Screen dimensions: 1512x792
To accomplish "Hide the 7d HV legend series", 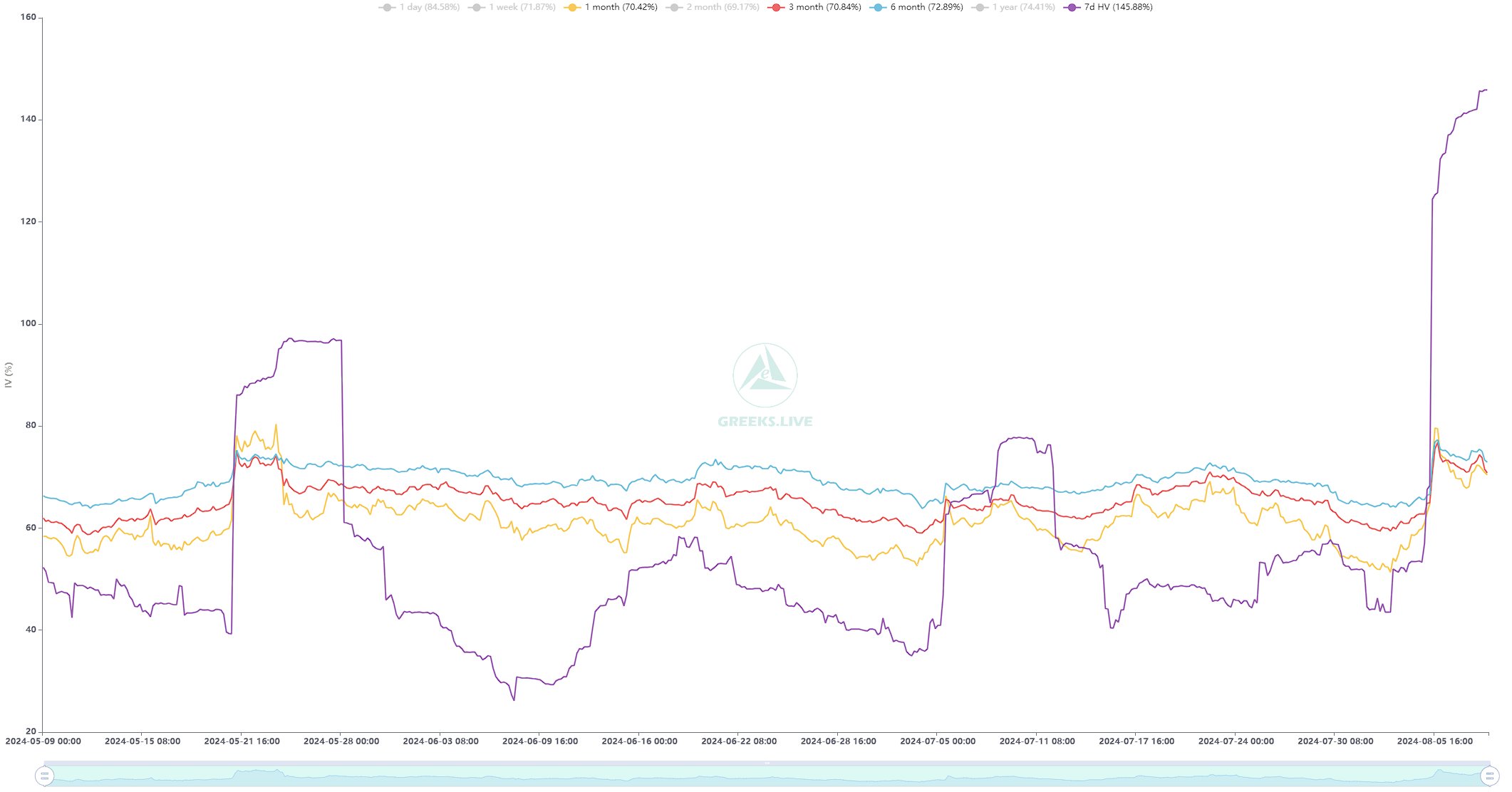I will [1118, 7].
